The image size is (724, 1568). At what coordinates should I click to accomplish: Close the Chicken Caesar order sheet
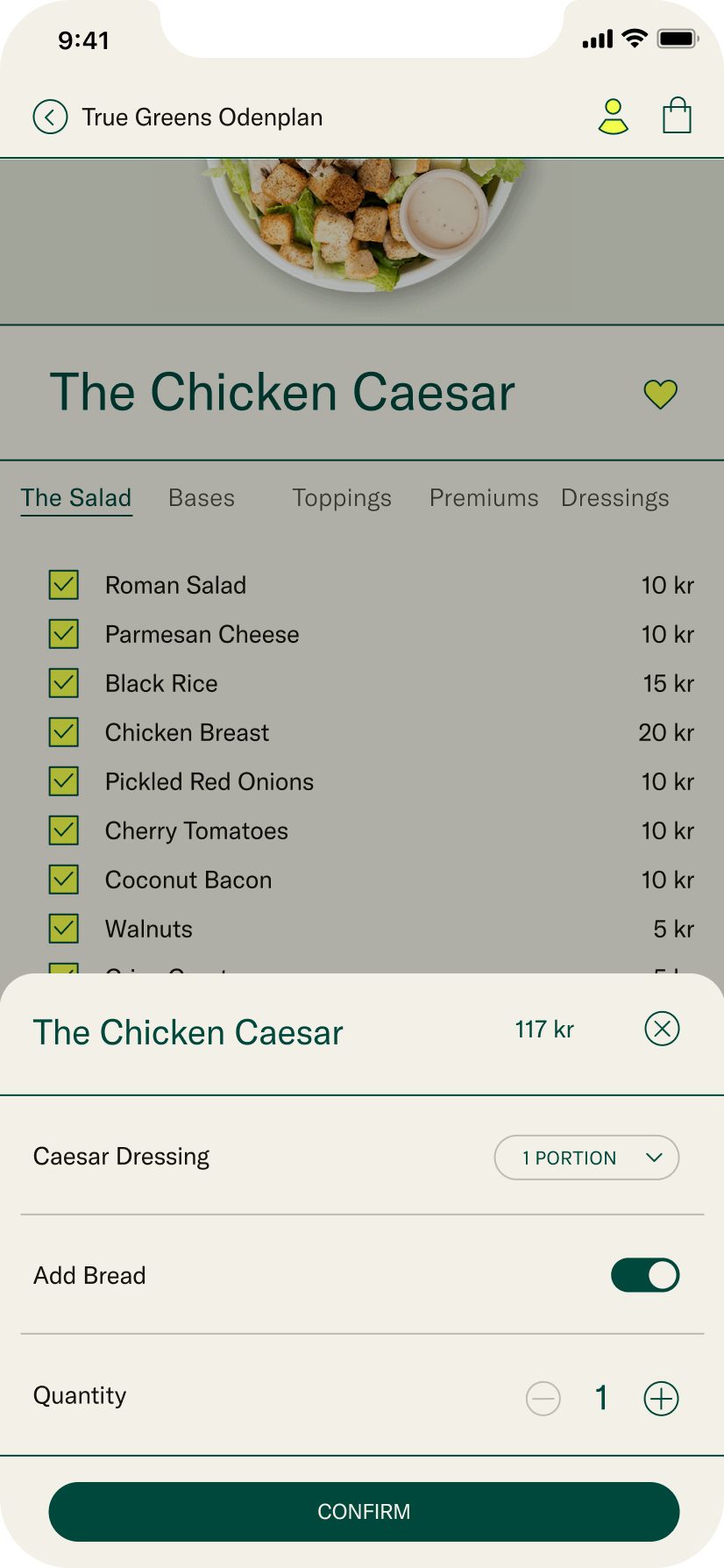coord(662,1029)
